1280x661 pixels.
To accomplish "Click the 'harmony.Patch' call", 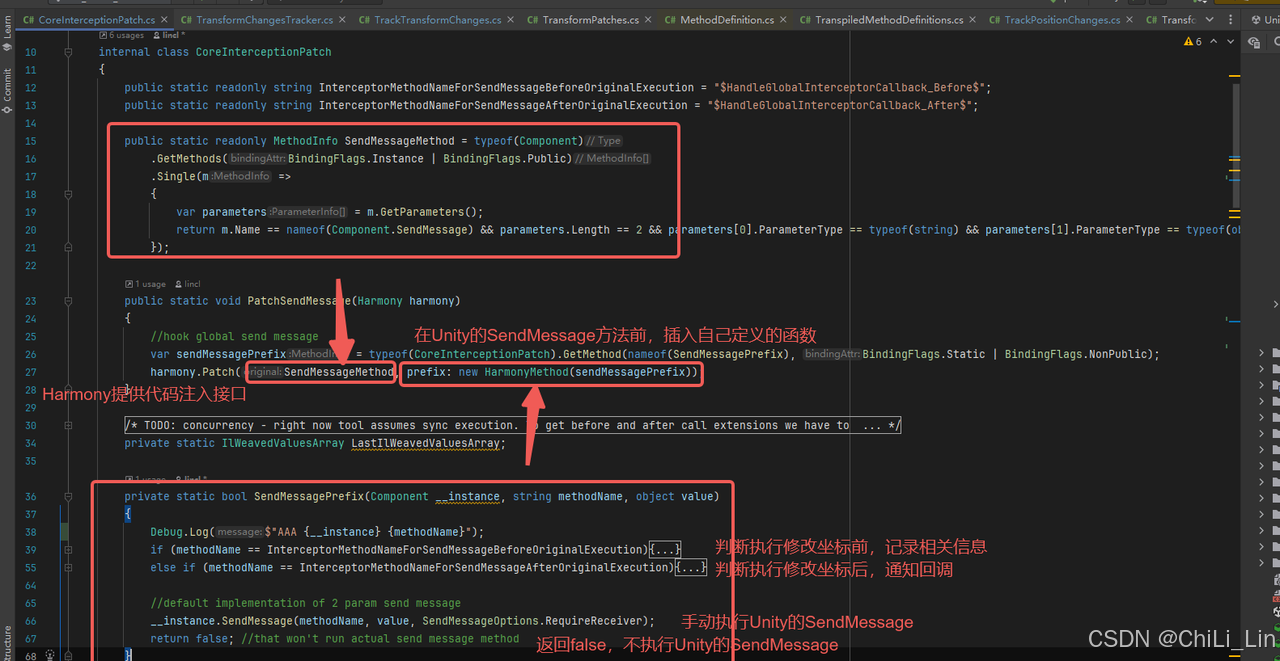I will coord(195,372).
